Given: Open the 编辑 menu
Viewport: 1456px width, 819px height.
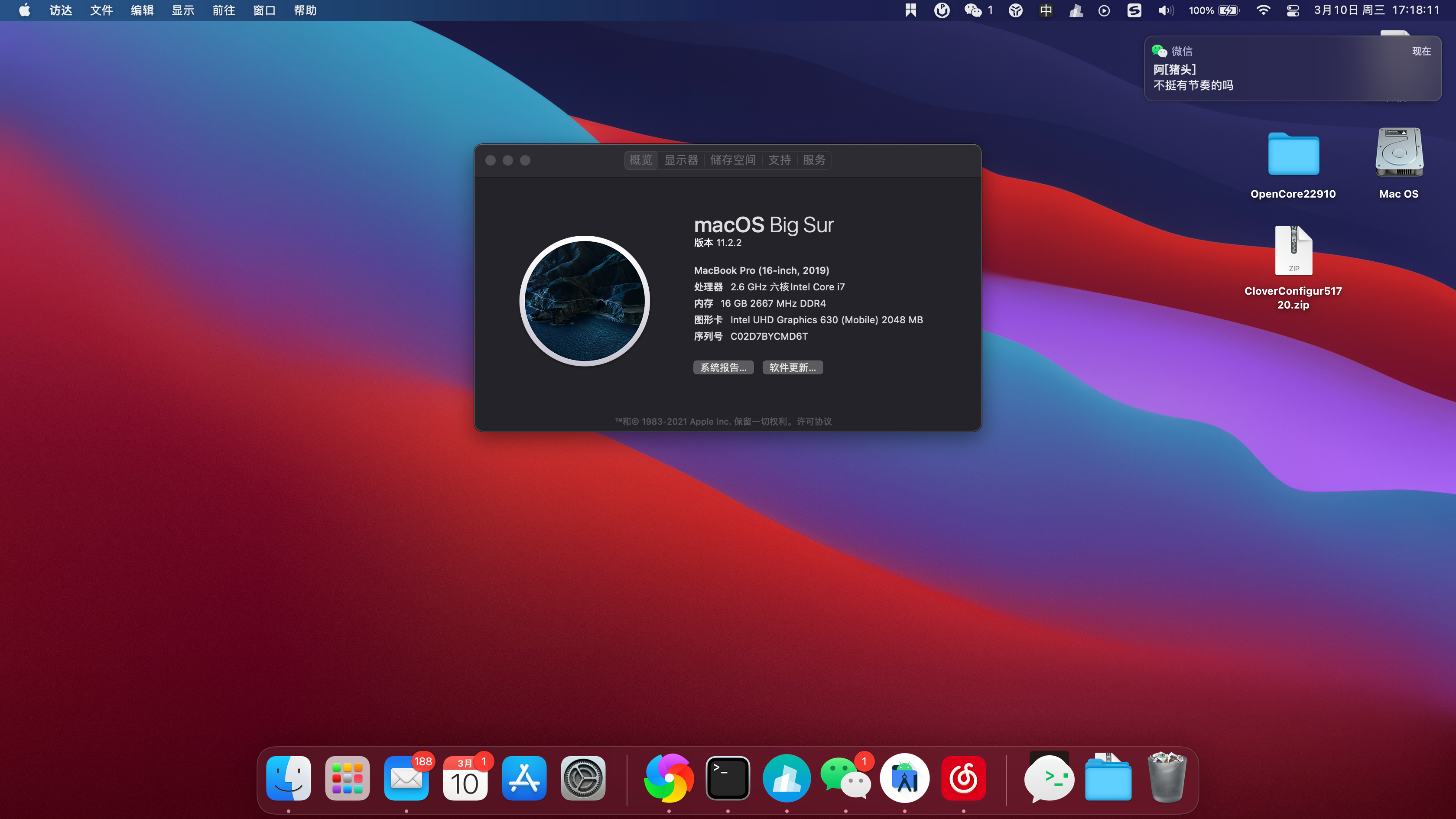Looking at the screenshot, I should pos(142,10).
